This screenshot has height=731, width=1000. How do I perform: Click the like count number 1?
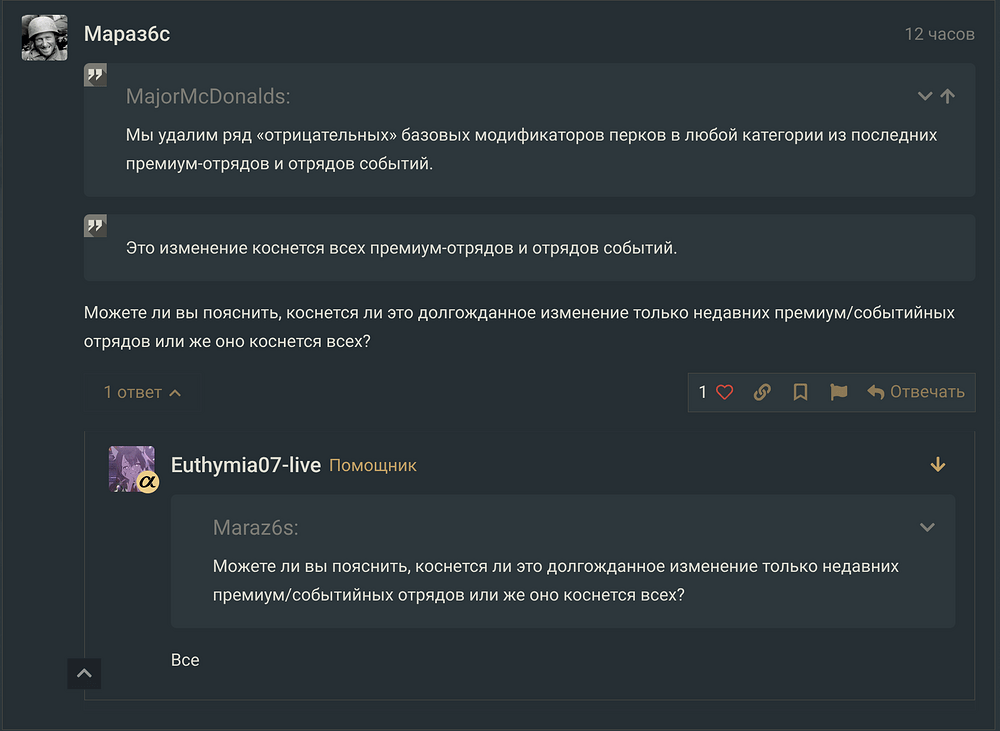click(x=702, y=392)
